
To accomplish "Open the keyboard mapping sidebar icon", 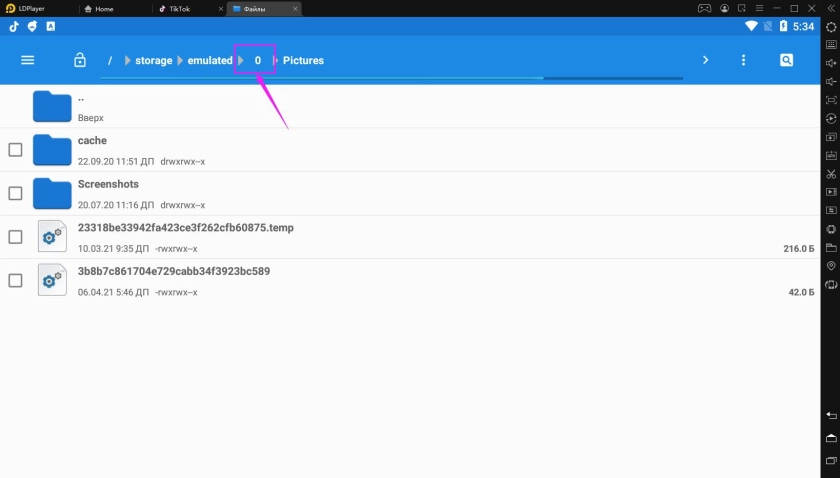I will (x=831, y=45).
